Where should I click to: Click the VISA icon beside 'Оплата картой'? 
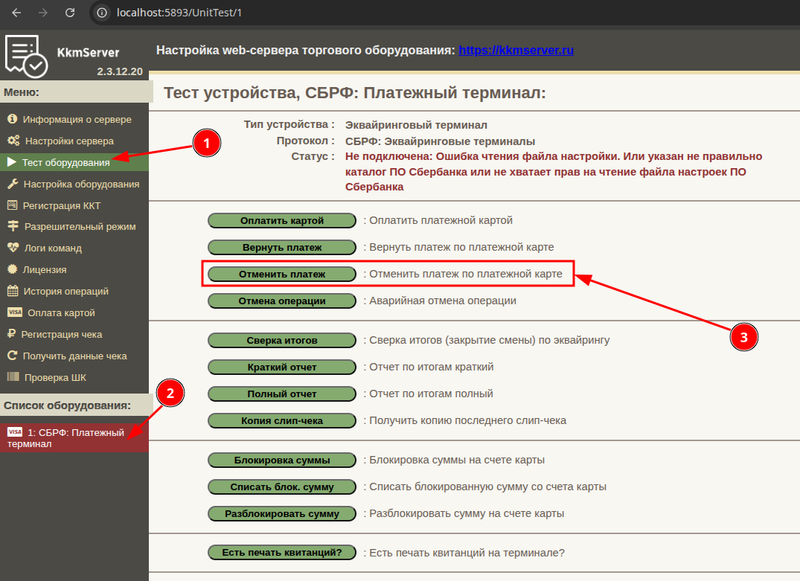[x=14, y=313]
